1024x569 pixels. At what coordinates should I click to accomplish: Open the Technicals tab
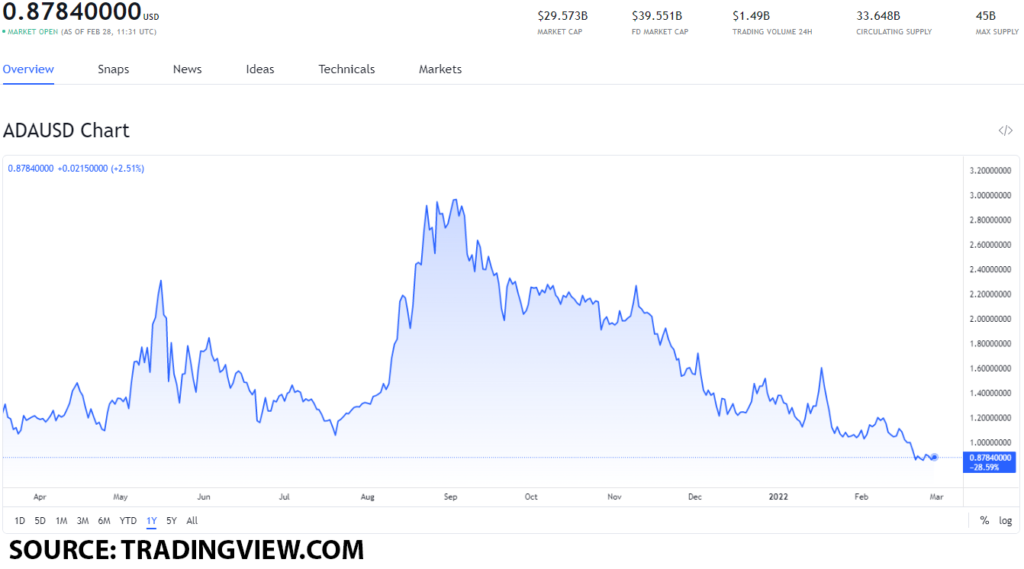tap(347, 69)
